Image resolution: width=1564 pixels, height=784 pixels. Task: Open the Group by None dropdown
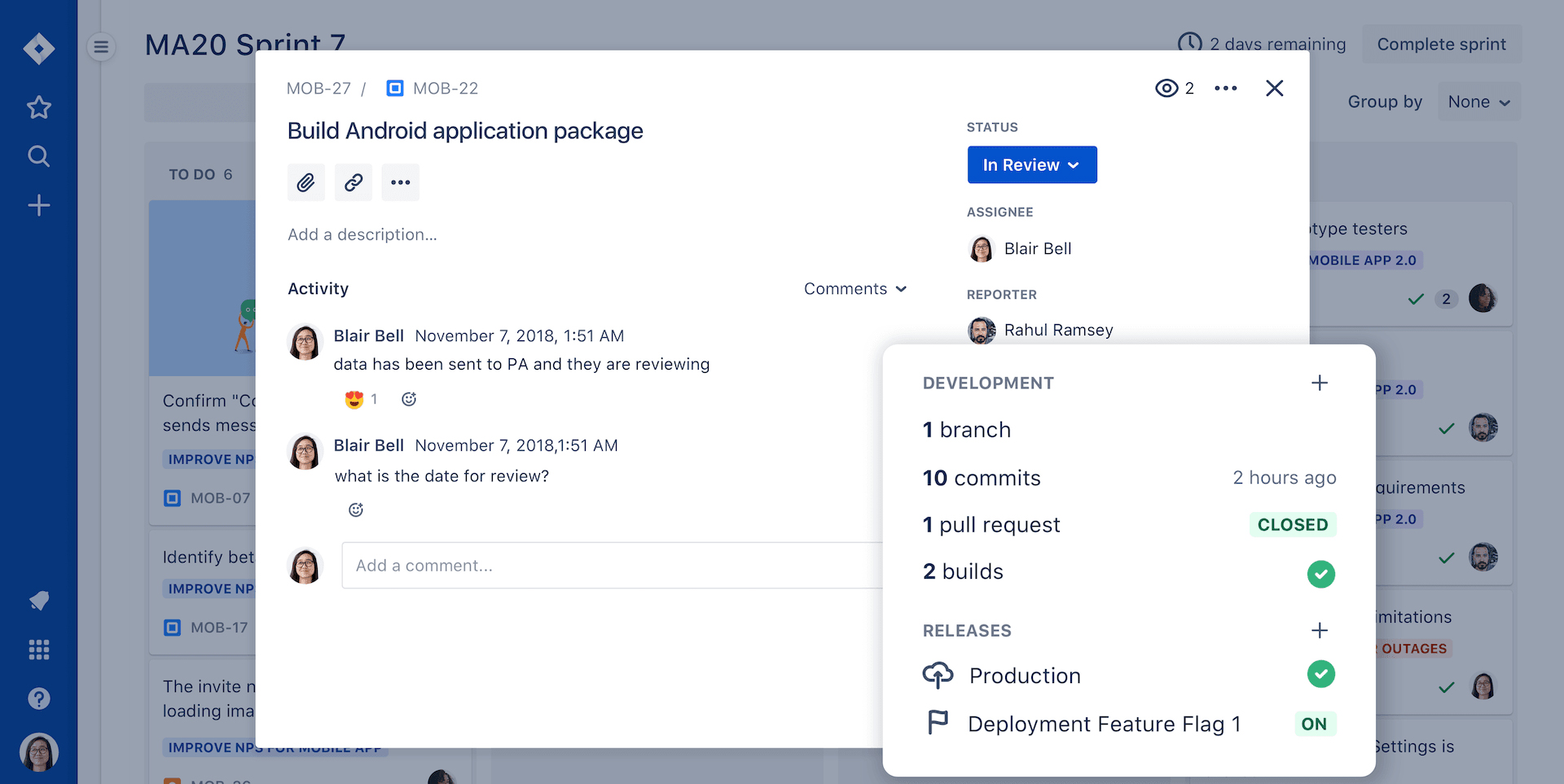click(1479, 102)
